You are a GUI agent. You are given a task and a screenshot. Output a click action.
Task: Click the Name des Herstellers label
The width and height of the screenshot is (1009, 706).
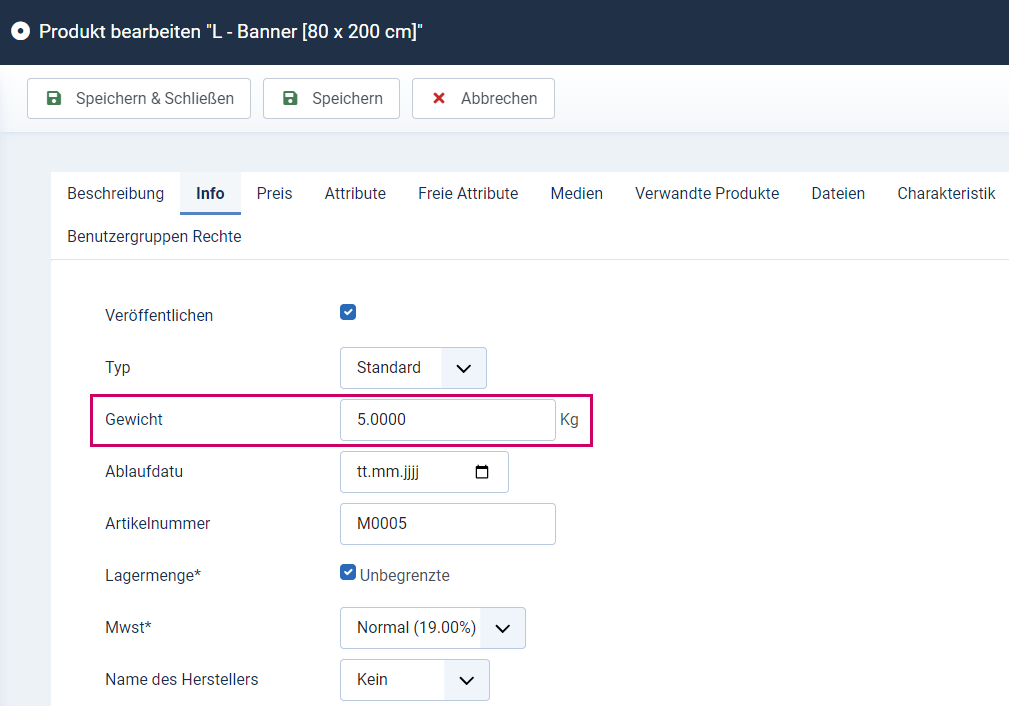coord(181,680)
